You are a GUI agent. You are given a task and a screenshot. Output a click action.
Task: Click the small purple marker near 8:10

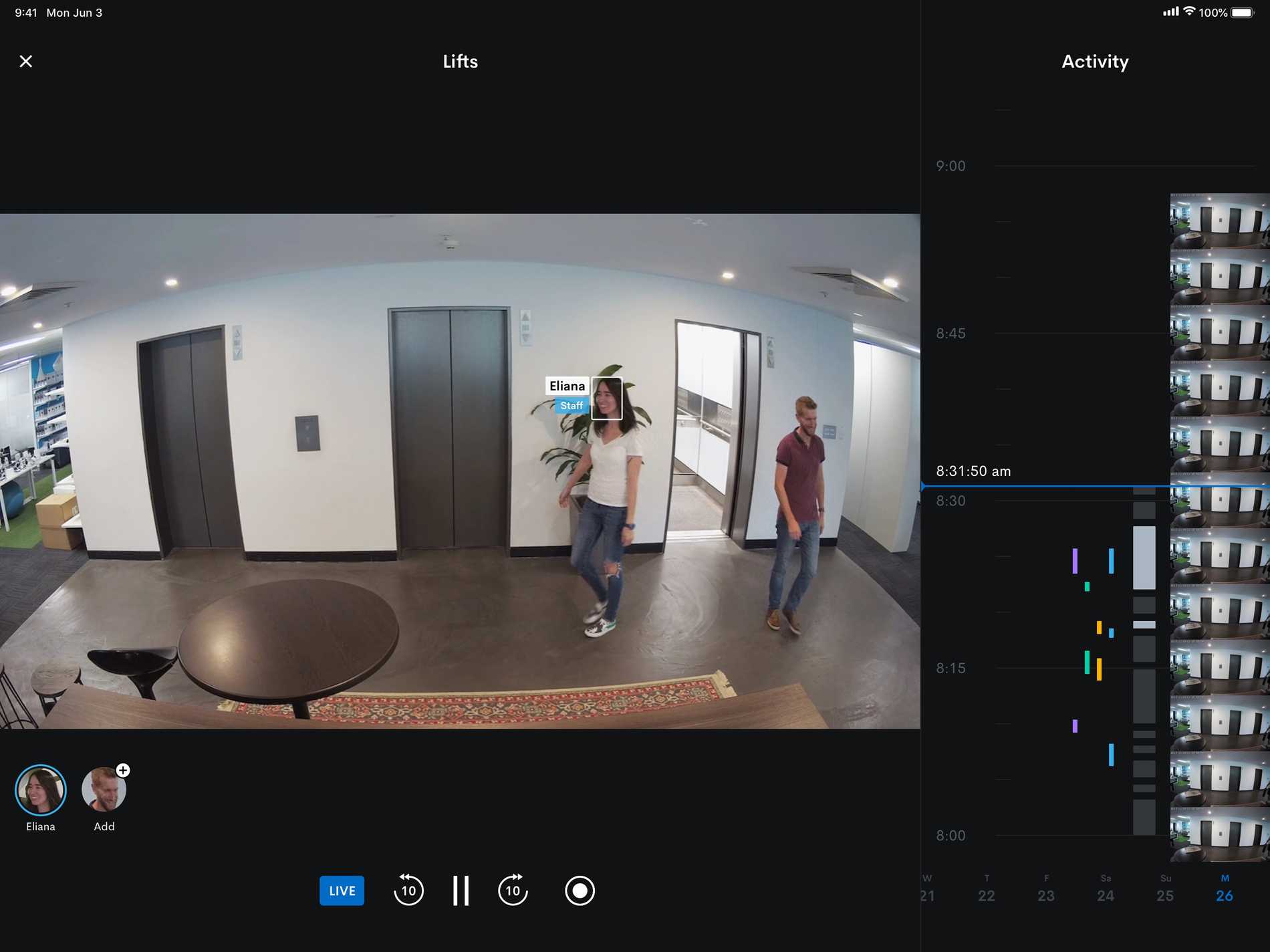coord(1075,726)
